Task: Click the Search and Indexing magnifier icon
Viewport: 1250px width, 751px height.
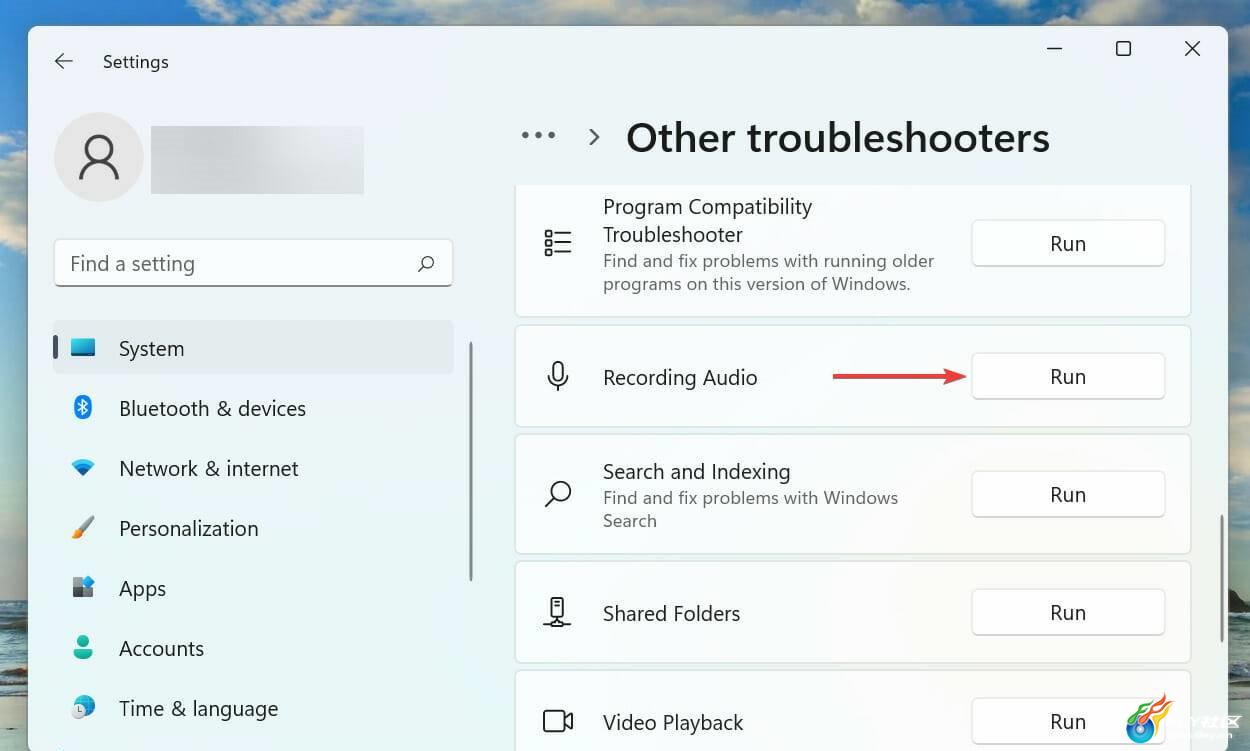Action: pos(558,494)
